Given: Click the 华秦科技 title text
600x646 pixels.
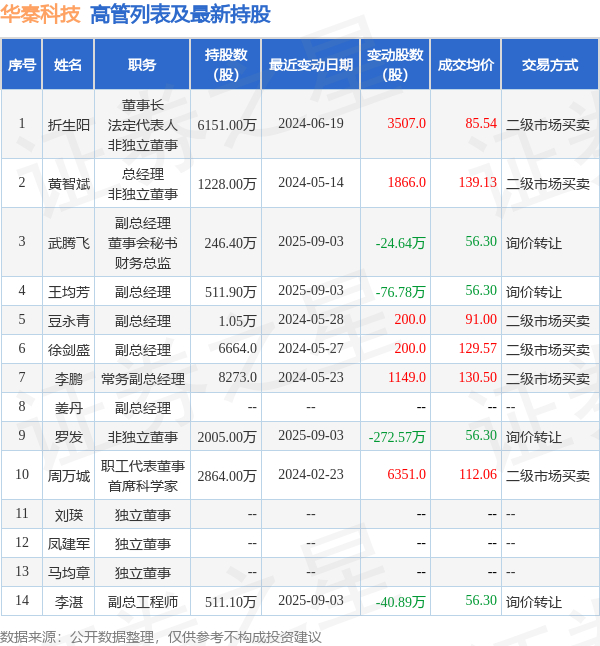Looking at the screenshot, I should (40, 14).
